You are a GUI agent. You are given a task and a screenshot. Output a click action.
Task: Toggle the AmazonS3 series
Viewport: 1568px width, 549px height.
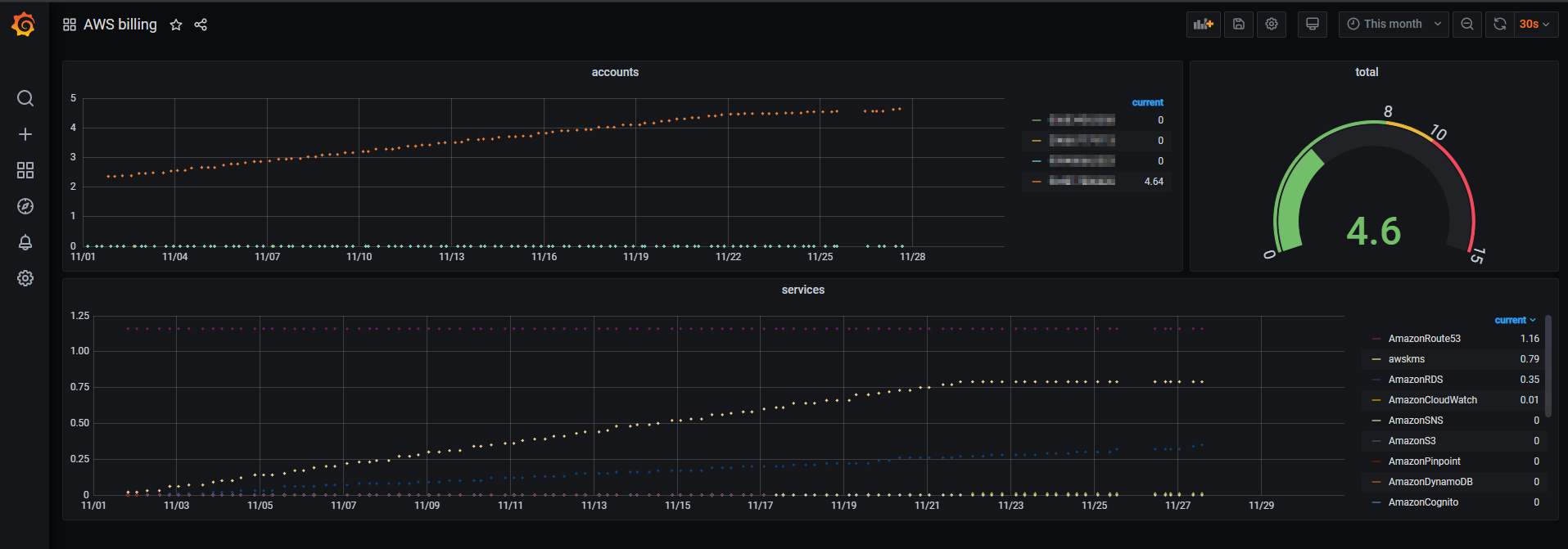[1412, 441]
